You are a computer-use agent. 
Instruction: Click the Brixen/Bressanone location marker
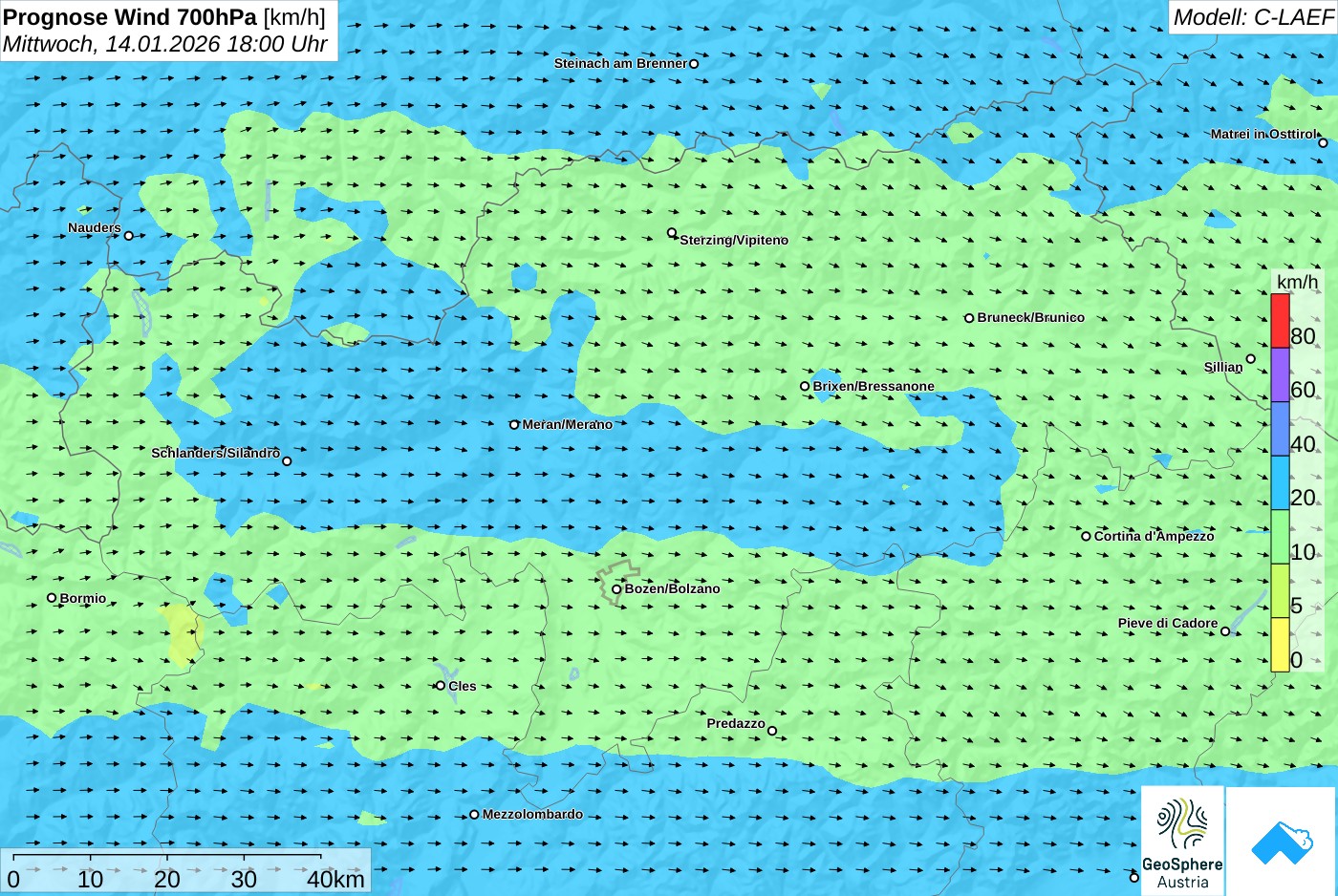point(805,387)
